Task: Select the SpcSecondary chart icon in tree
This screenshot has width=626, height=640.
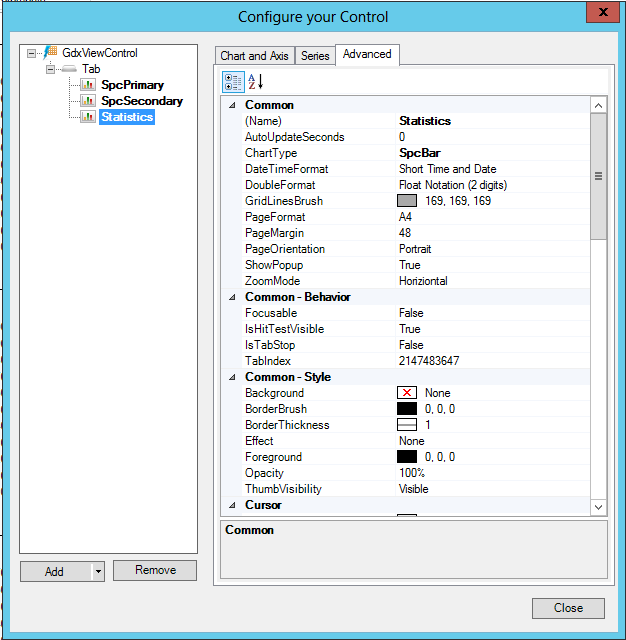Action: pyautogui.click(x=88, y=102)
